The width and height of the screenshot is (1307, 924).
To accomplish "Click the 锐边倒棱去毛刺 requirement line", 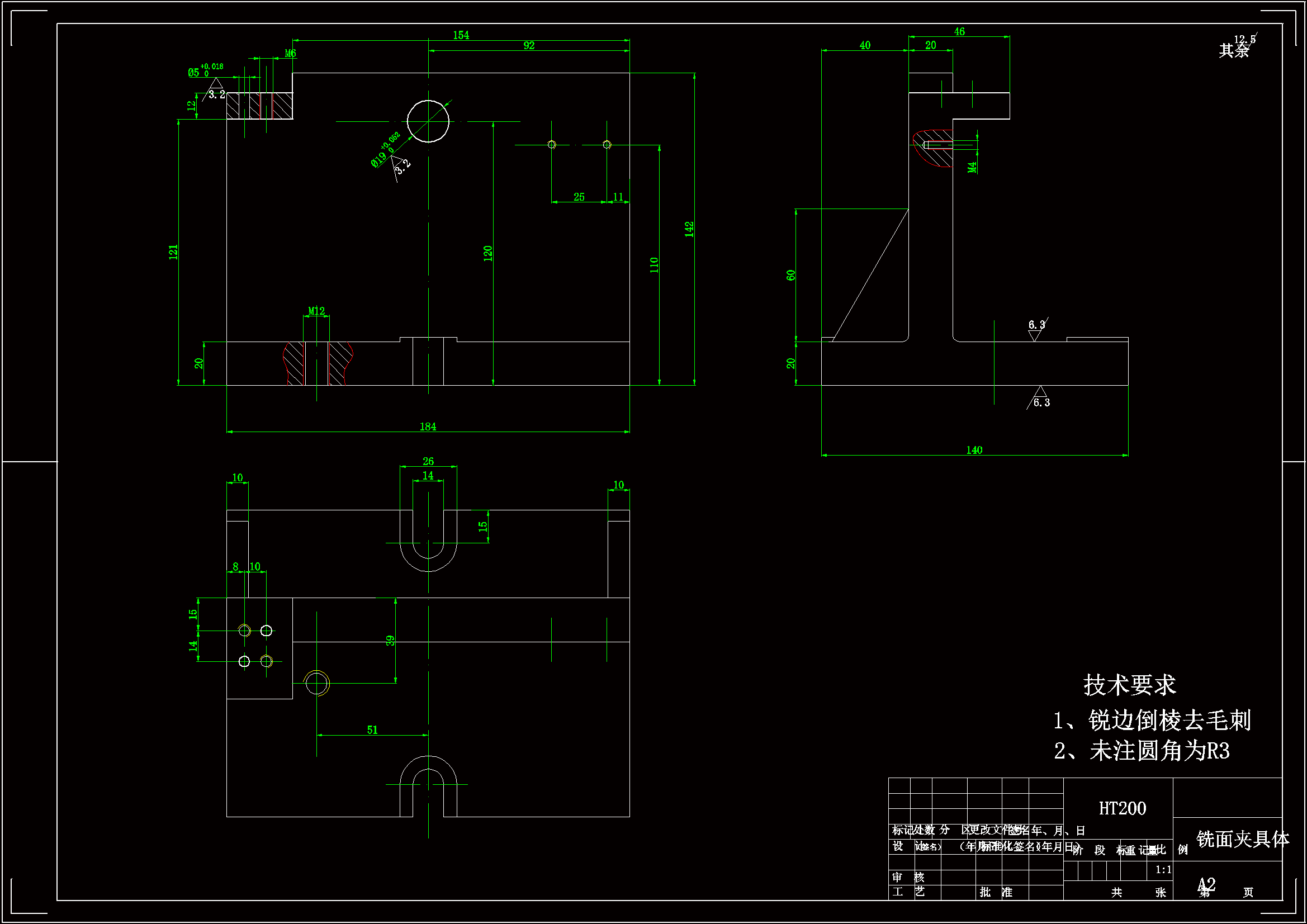I will tap(1152, 721).
